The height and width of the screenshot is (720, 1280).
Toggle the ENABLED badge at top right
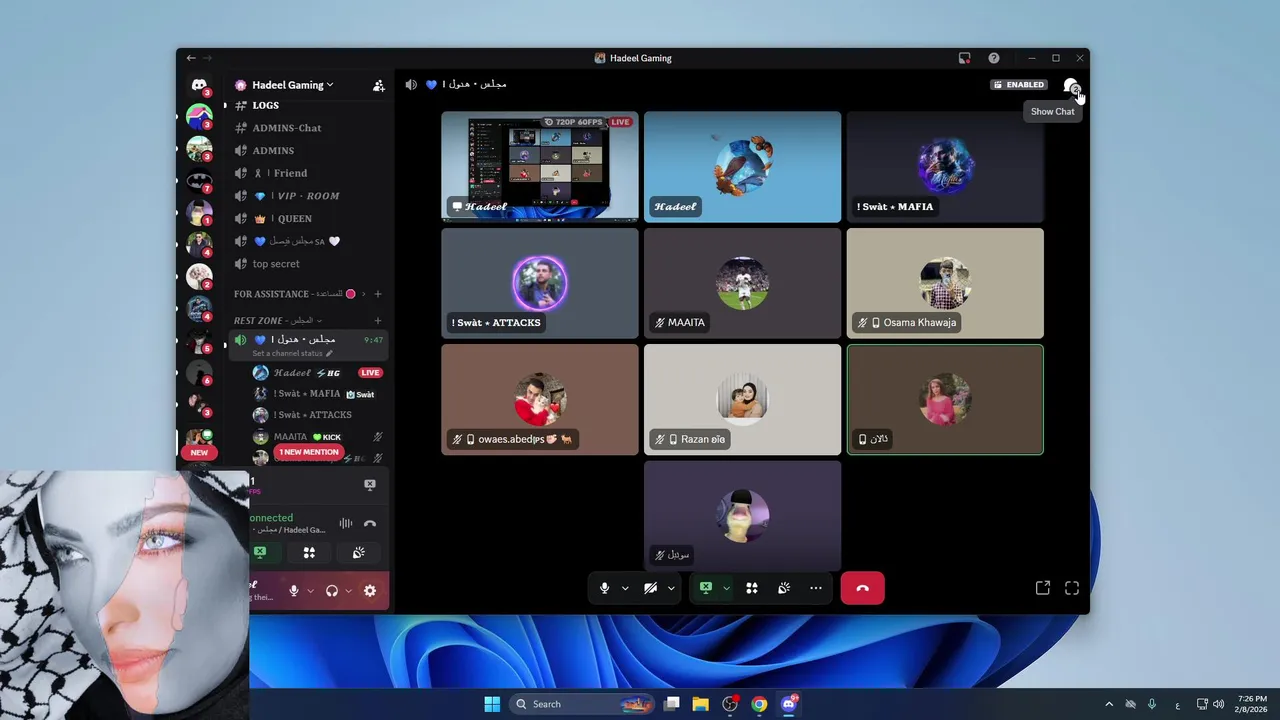point(1019,85)
